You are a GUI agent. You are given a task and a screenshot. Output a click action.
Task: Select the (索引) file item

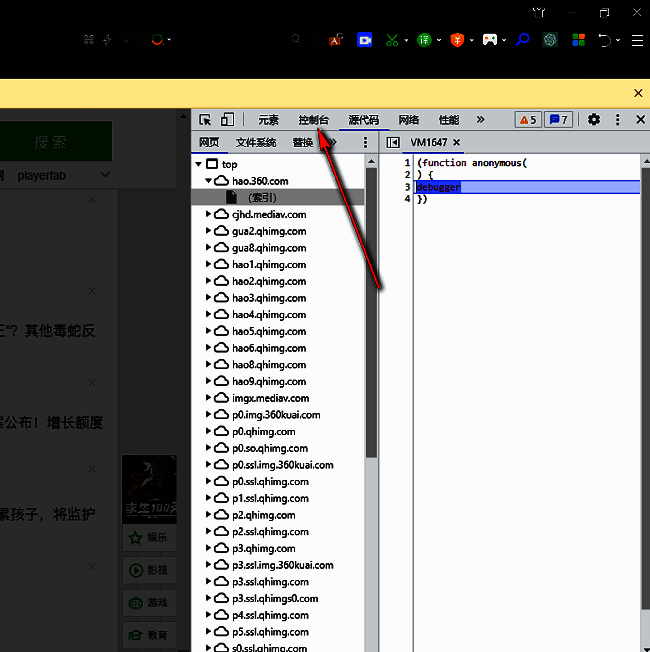coord(262,198)
